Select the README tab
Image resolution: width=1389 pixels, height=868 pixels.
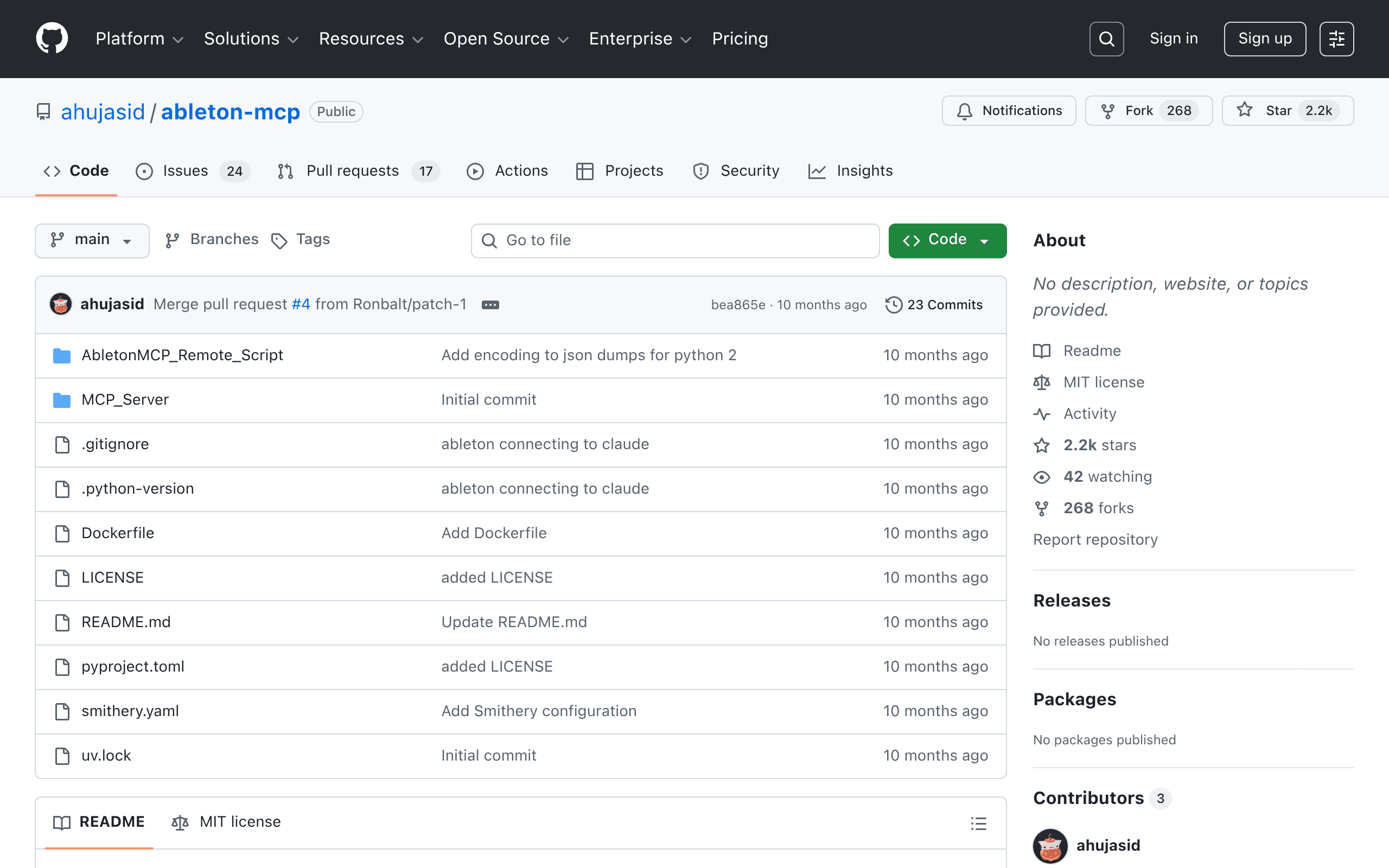pyautogui.click(x=99, y=822)
